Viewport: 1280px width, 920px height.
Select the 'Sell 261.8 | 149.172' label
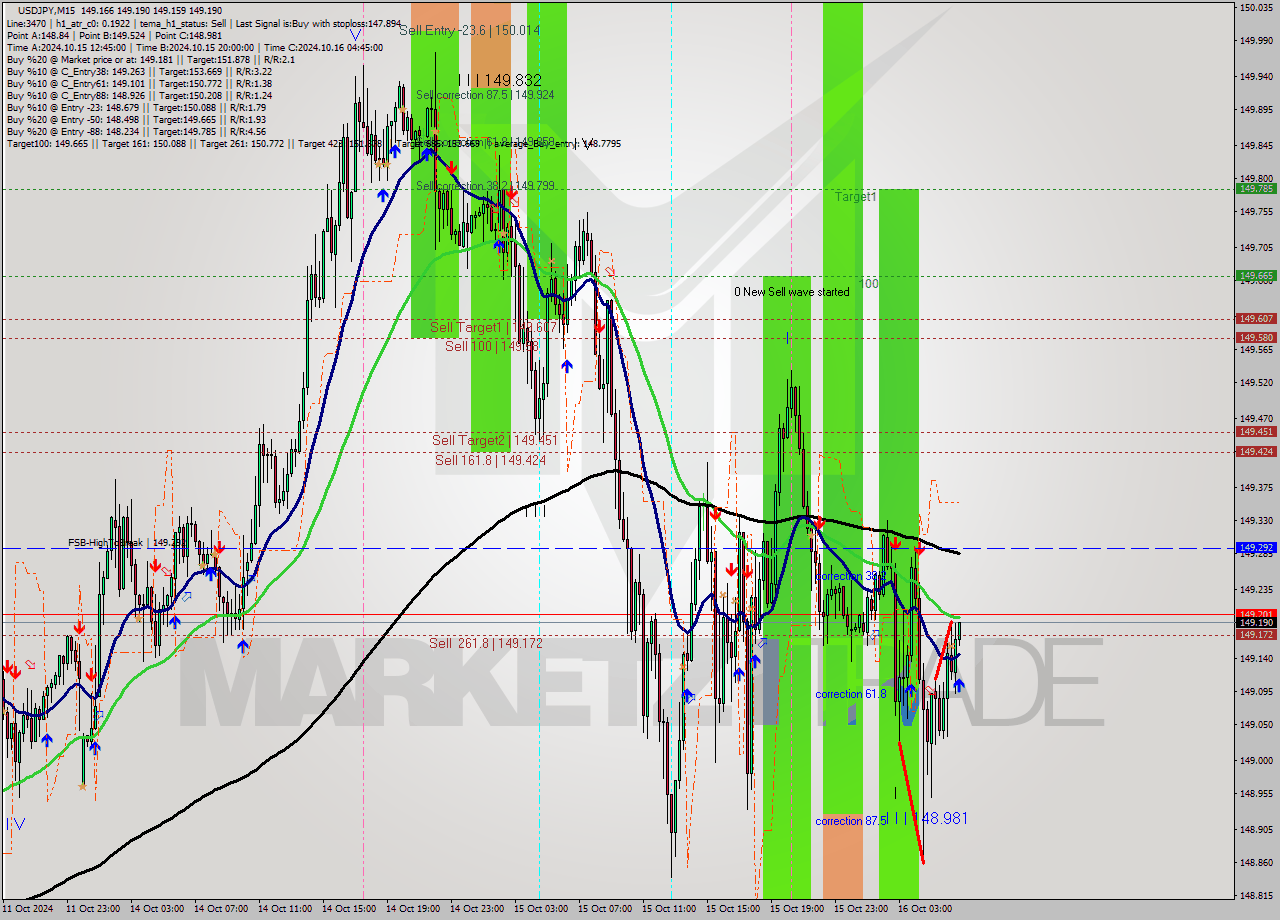coord(486,643)
